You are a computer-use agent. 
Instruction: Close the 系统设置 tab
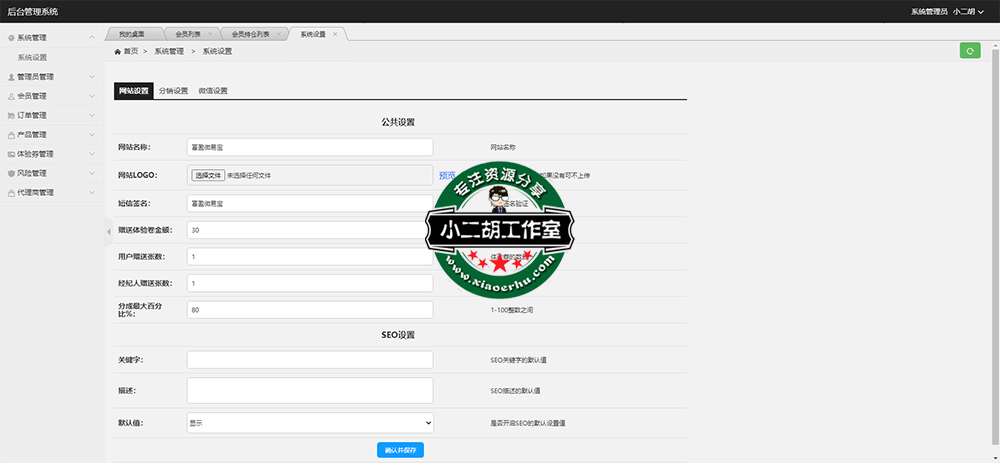pos(335,34)
